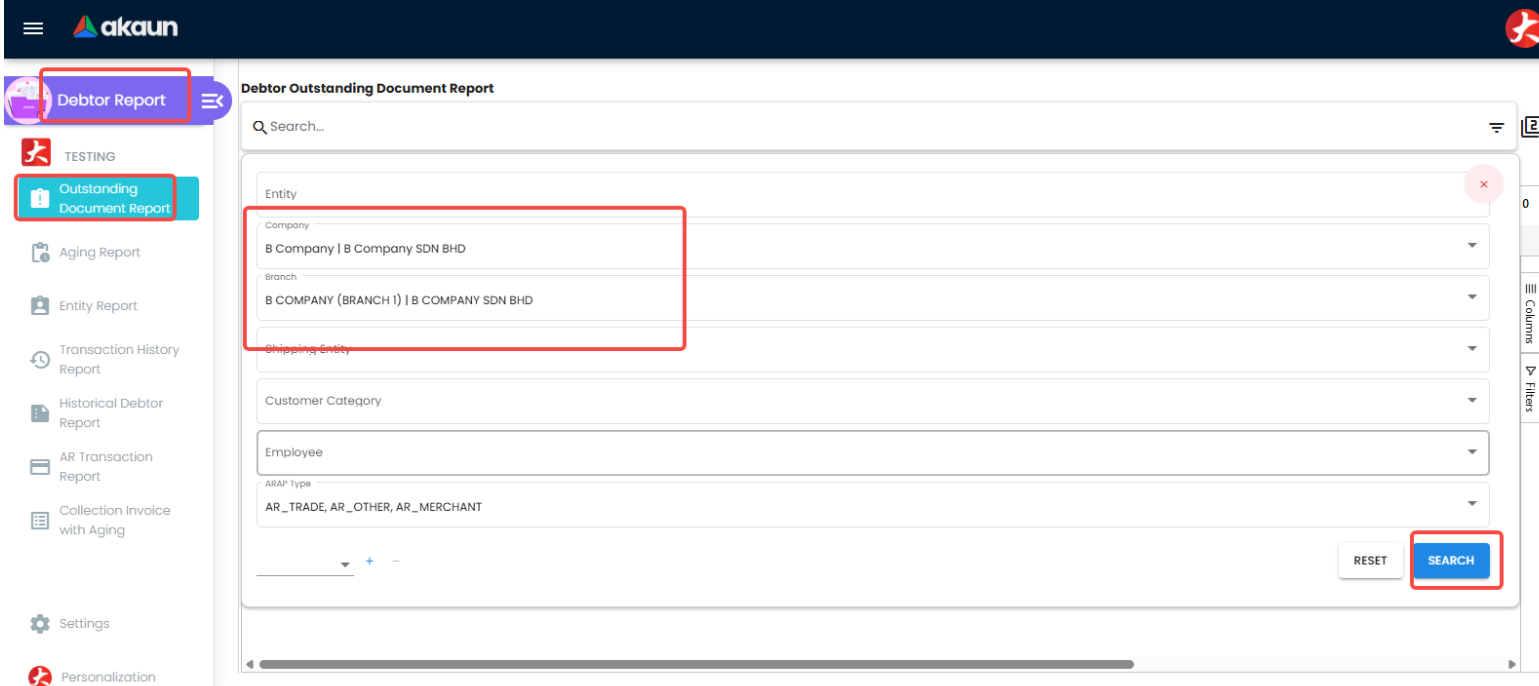Click the akaun logo

coord(124,27)
